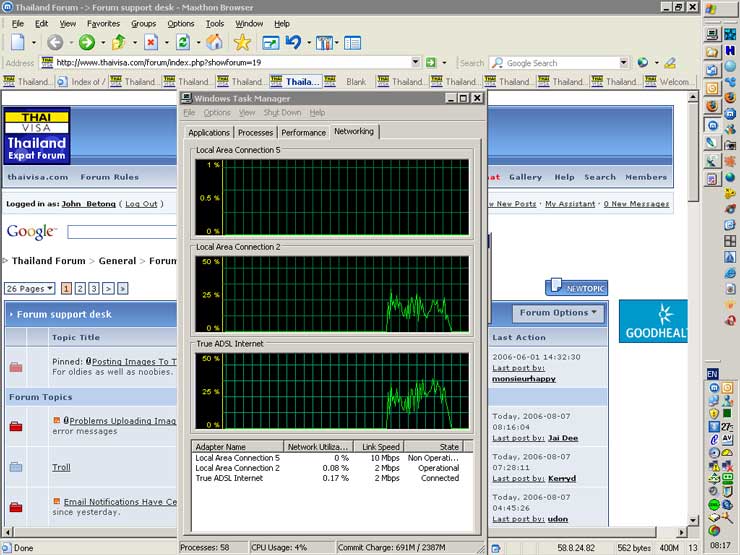Click the New page toolbar icon
The image size is (740, 555).
[x=18, y=42]
